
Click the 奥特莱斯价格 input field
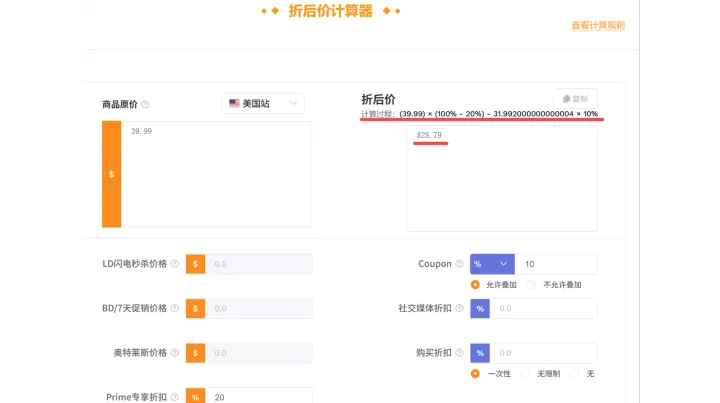pyautogui.click(x=259, y=353)
